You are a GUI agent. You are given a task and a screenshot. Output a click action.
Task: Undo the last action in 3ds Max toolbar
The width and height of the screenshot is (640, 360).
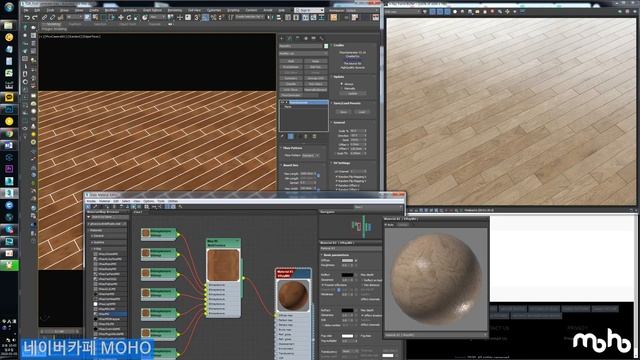[27, 18]
